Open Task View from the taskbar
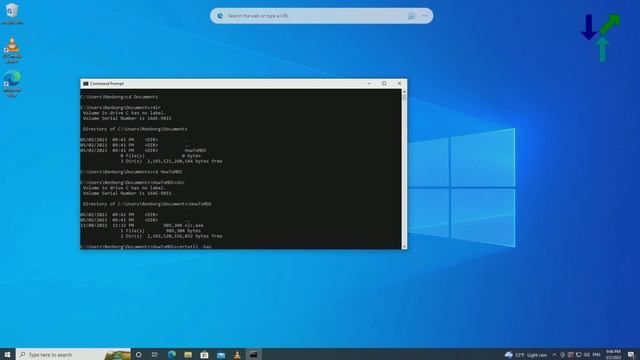 coord(155,354)
